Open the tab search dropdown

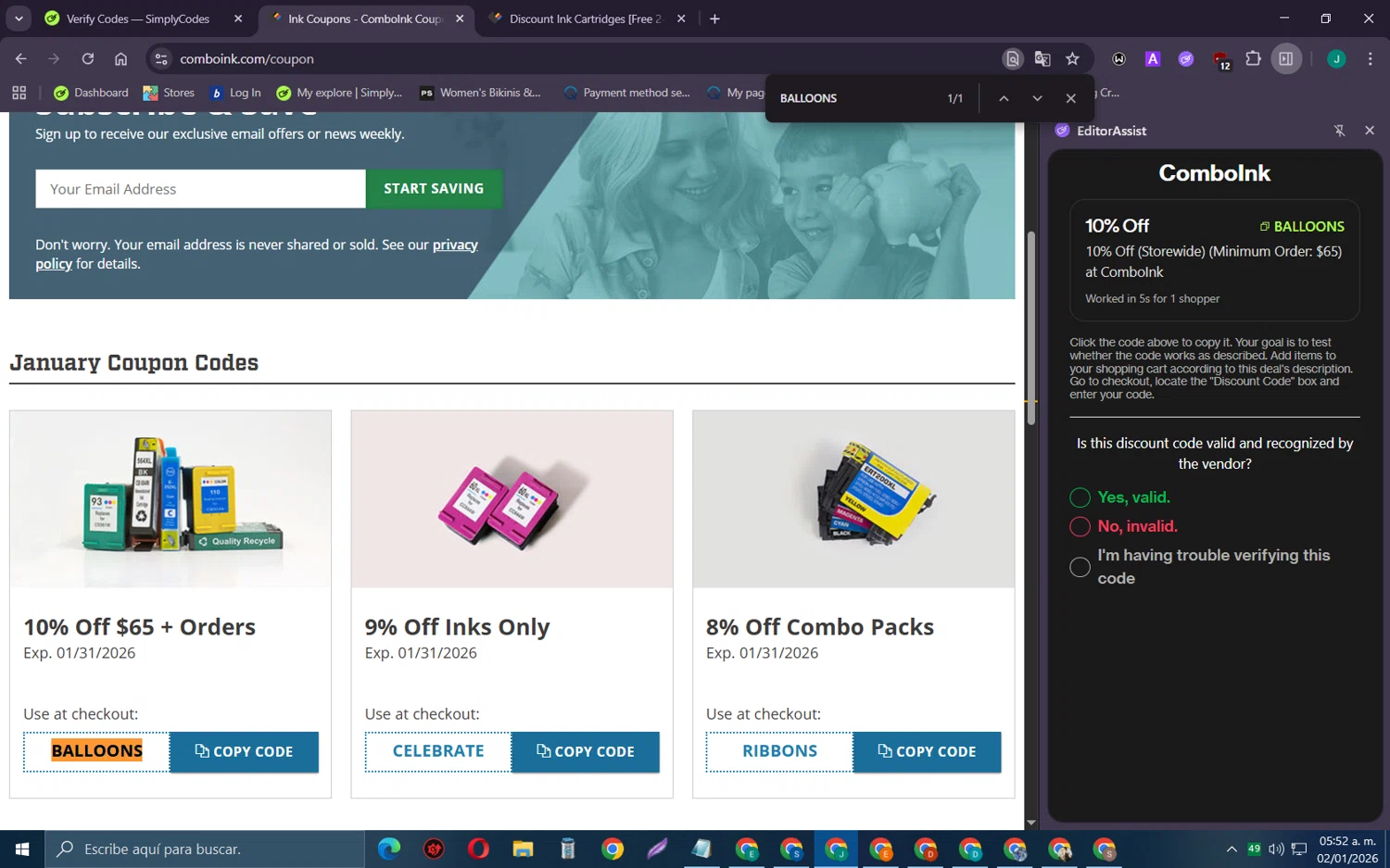19,19
